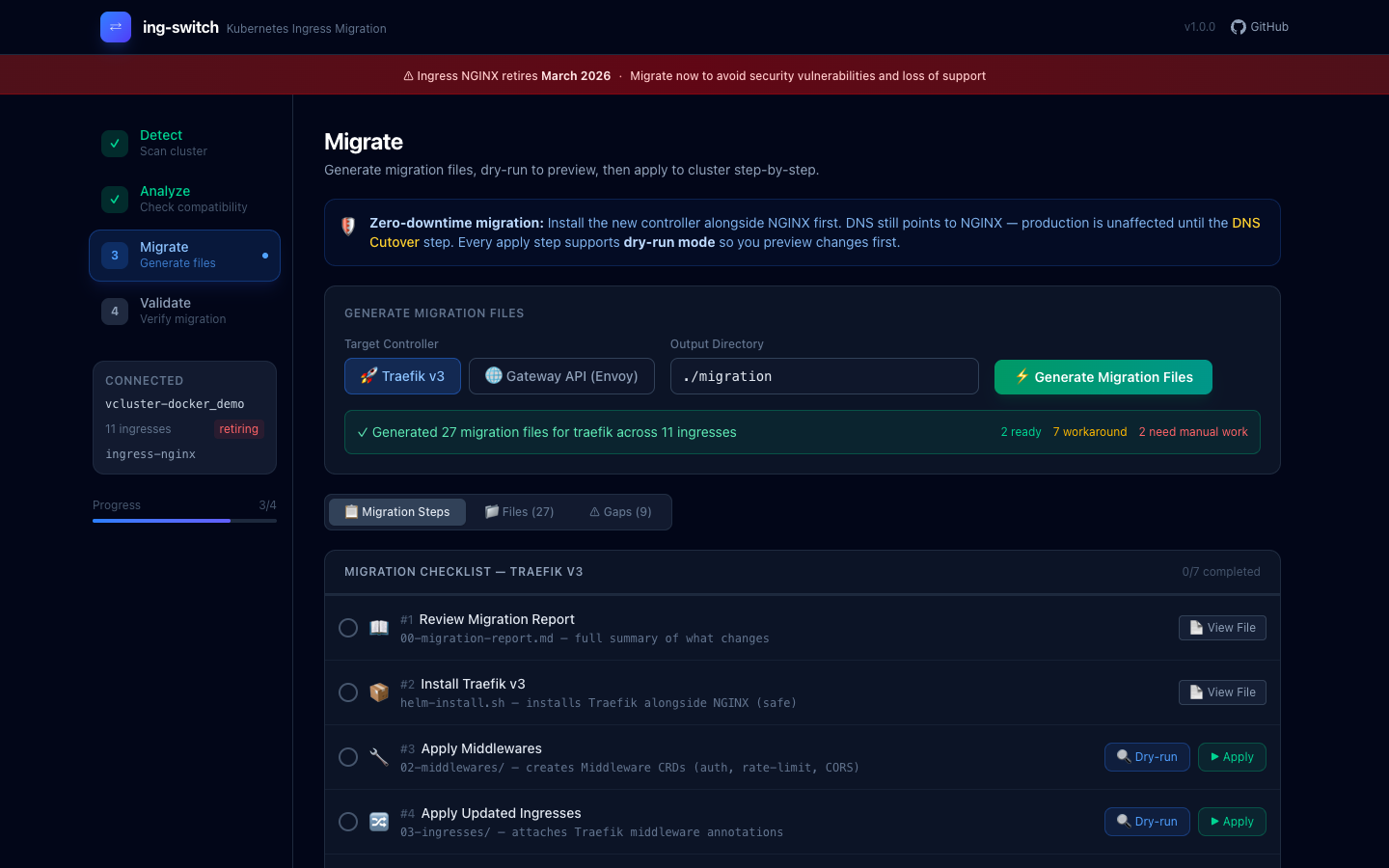Click the 0/7 completed counter
Image resolution: width=1389 pixels, height=868 pixels.
coord(1221,572)
